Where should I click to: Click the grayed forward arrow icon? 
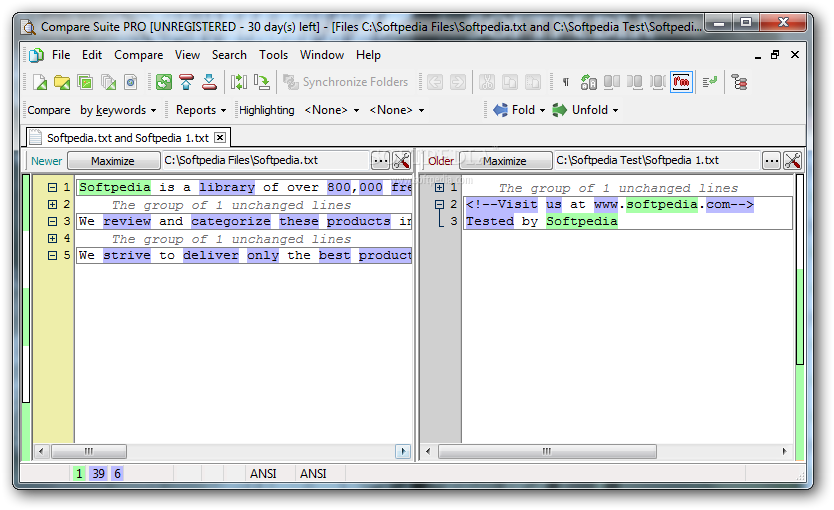[x=457, y=82]
